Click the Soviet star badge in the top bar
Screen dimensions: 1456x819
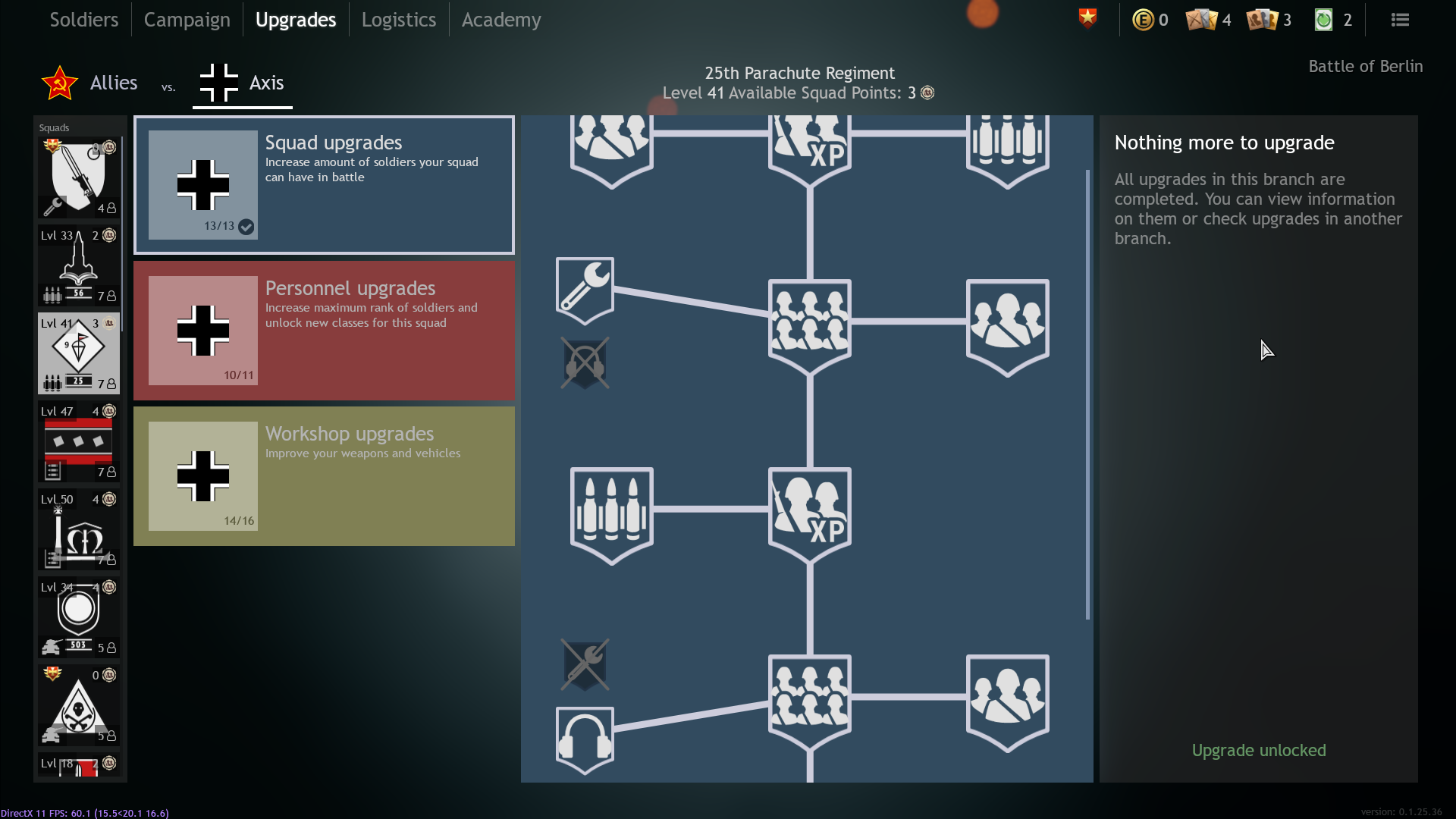coord(1087,18)
